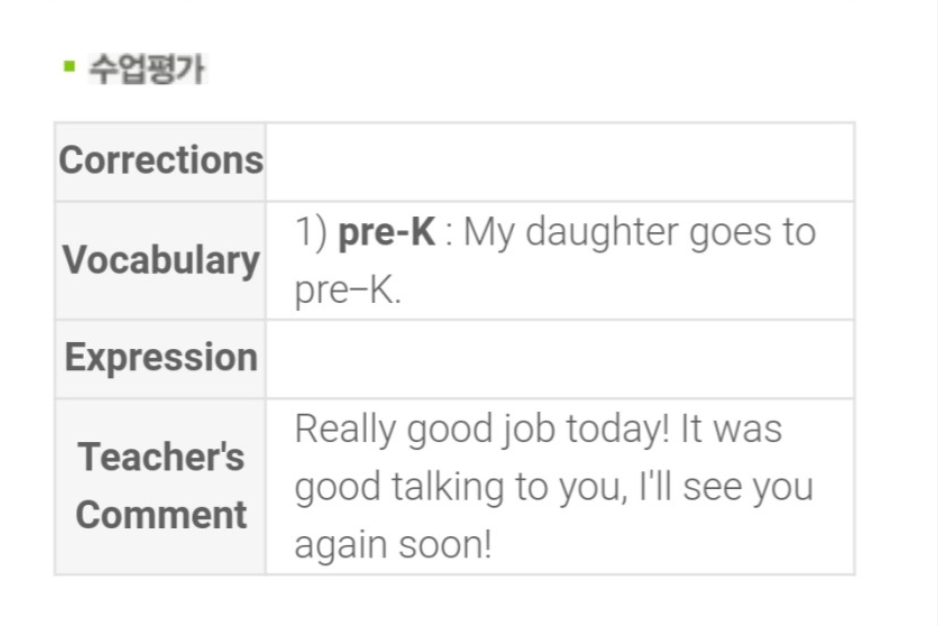Click the empty Expression content cell
The width and height of the screenshot is (938, 626).
click(x=559, y=359)
